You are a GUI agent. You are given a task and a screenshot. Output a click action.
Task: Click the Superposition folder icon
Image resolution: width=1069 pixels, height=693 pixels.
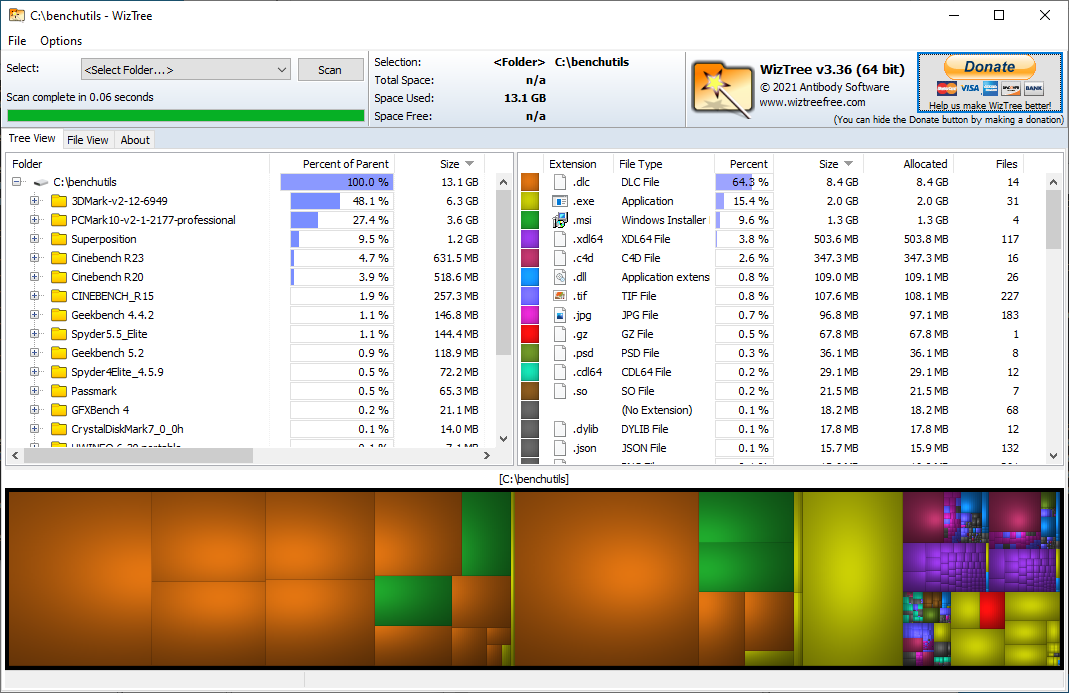[59, 239]
